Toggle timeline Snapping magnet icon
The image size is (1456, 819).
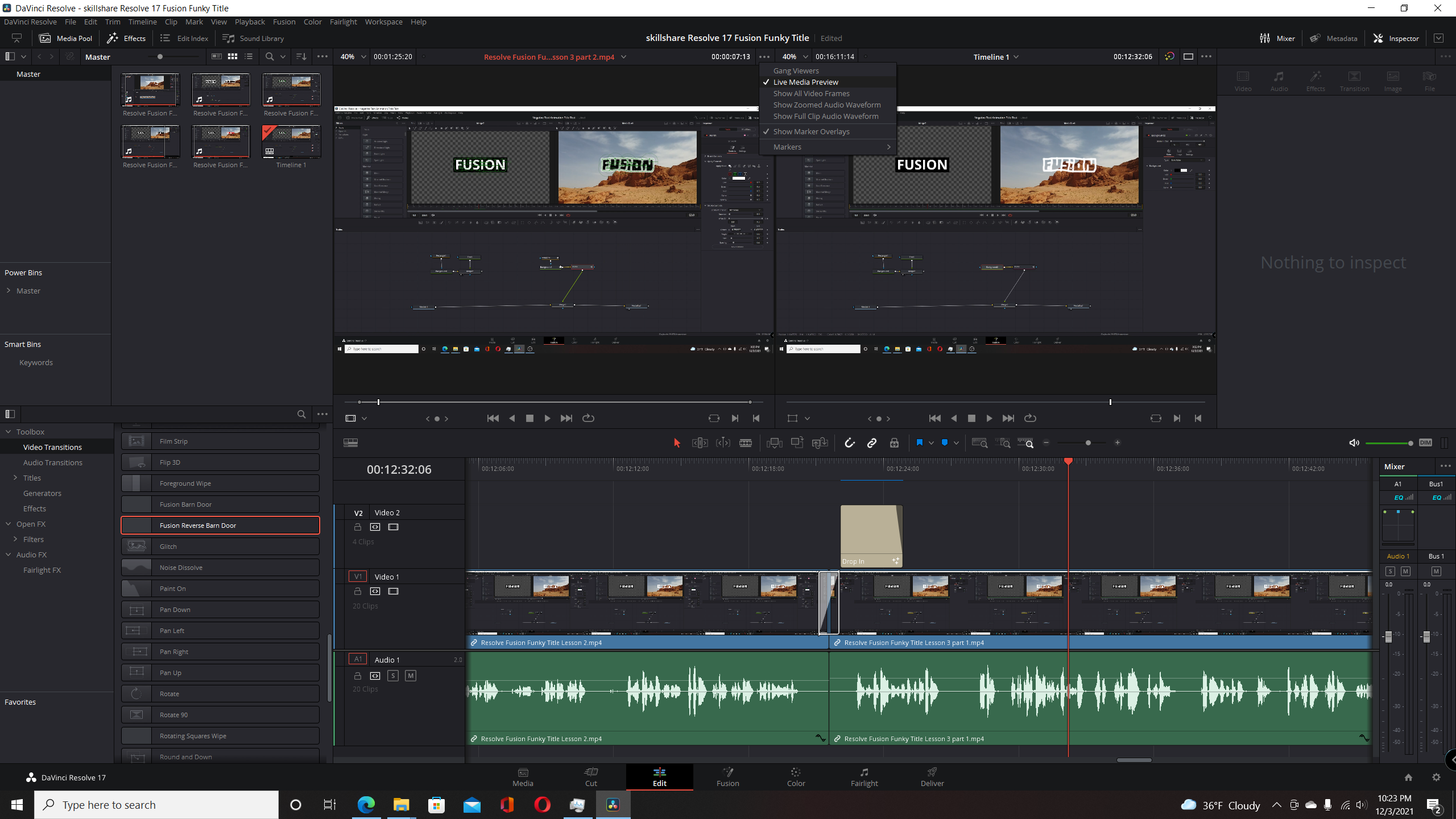coord(849,443)
